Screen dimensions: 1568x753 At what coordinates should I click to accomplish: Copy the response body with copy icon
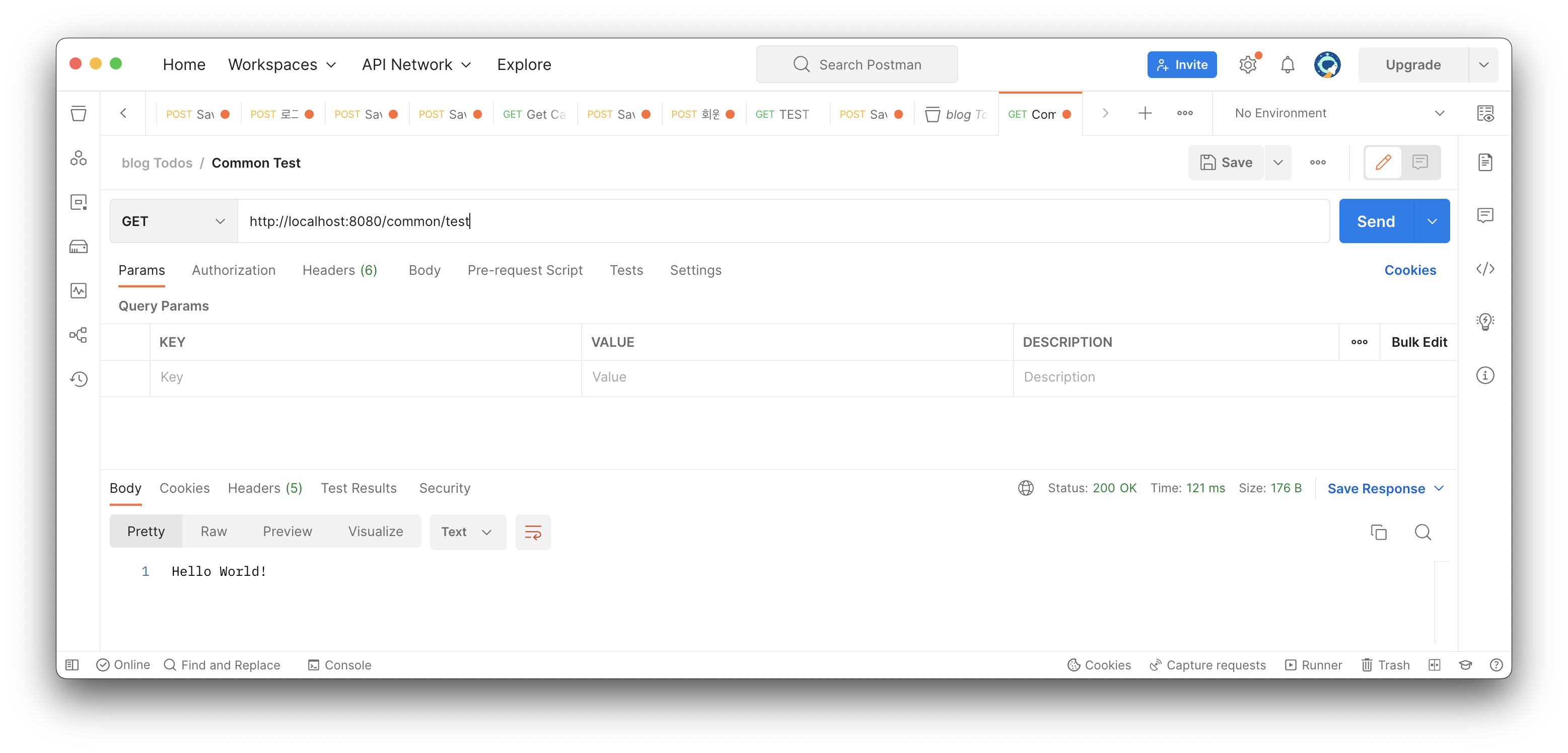click(x=1378, y=532)
